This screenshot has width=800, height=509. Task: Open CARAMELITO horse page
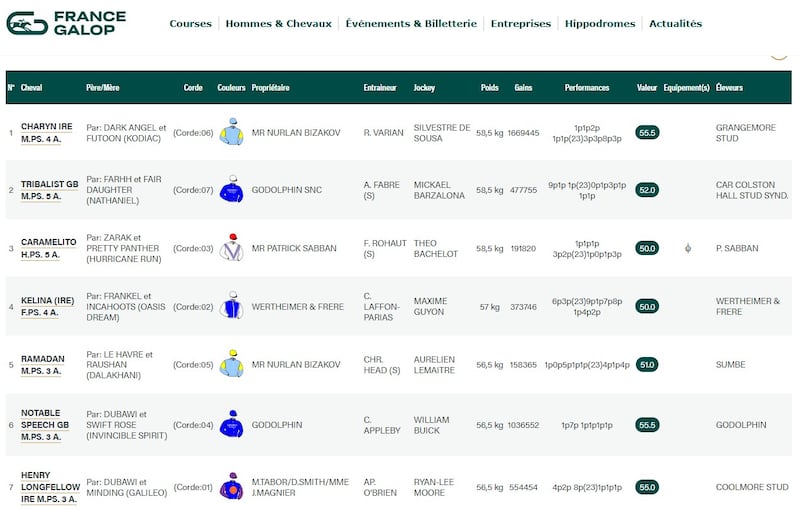pos(48,248)
